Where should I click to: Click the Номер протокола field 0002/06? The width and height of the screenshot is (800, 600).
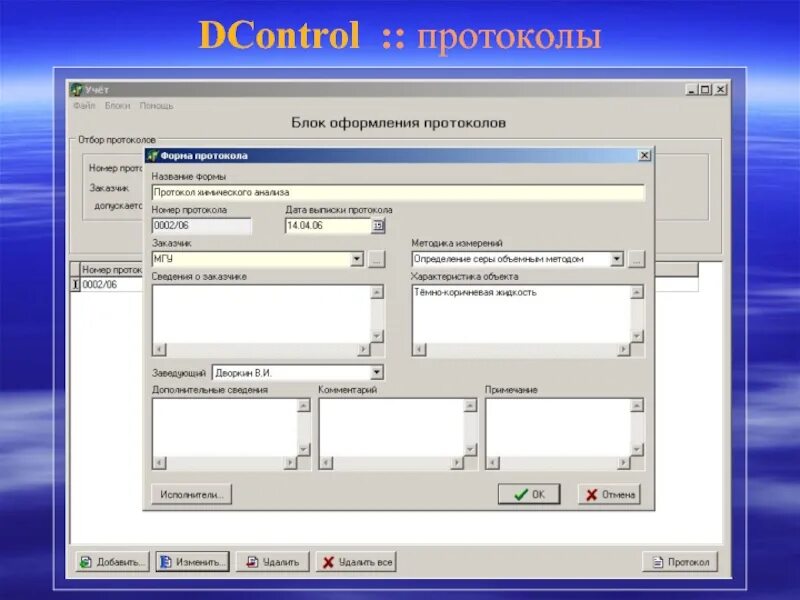pos(202,226)
